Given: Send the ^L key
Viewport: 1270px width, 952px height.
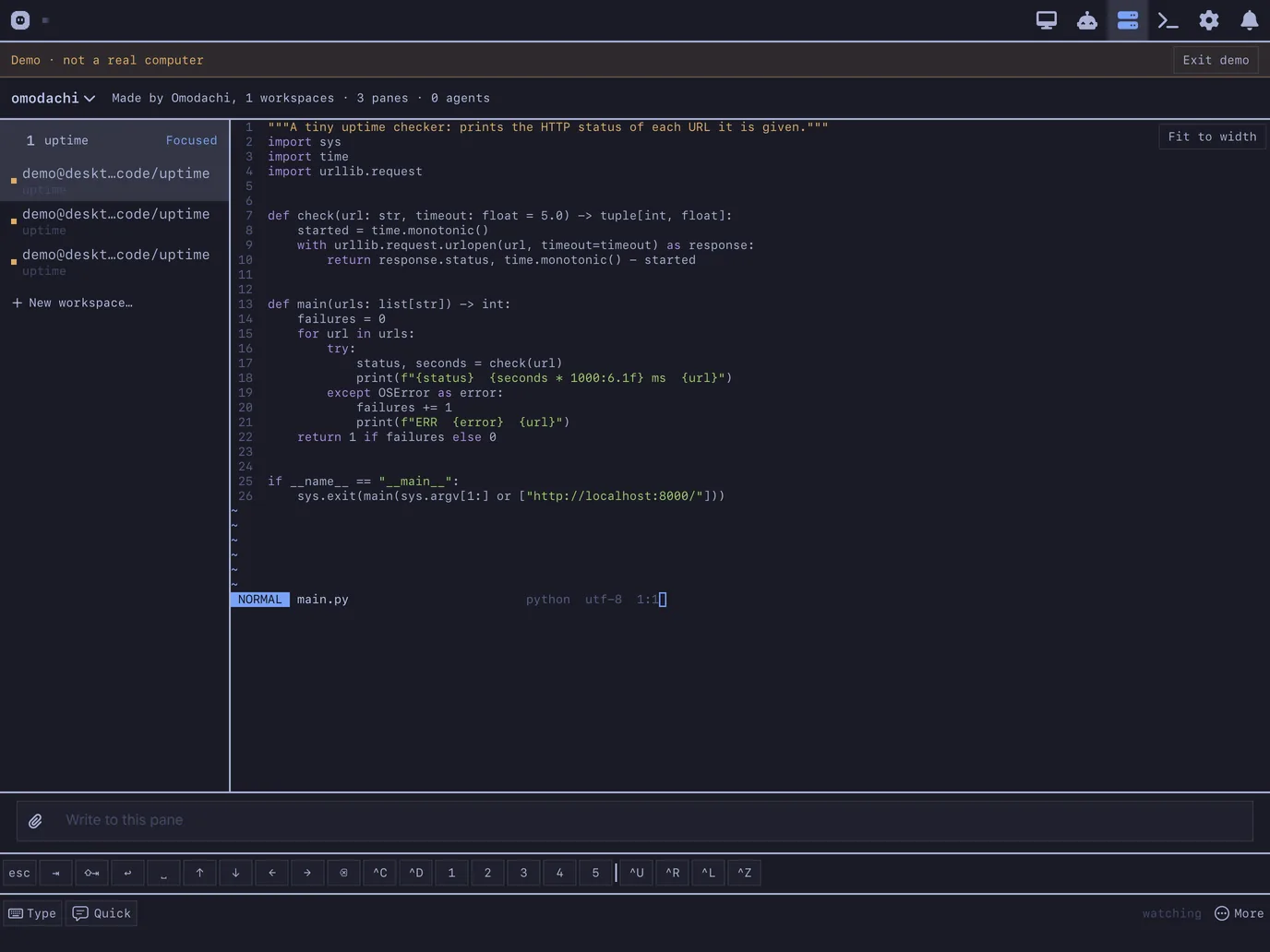Looking at the screenshot, I should pos(708,873).
